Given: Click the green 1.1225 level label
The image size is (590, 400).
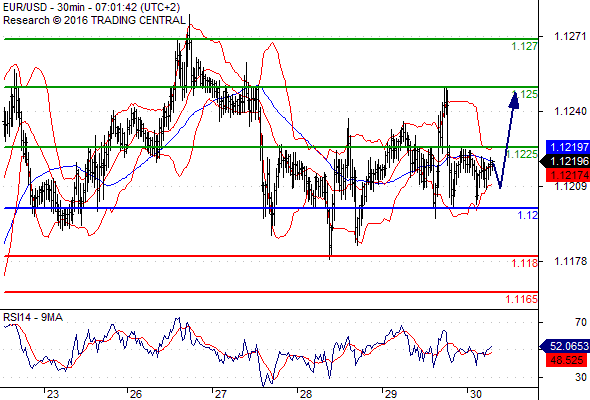Looking at the screenshot, I should (522, 154).
